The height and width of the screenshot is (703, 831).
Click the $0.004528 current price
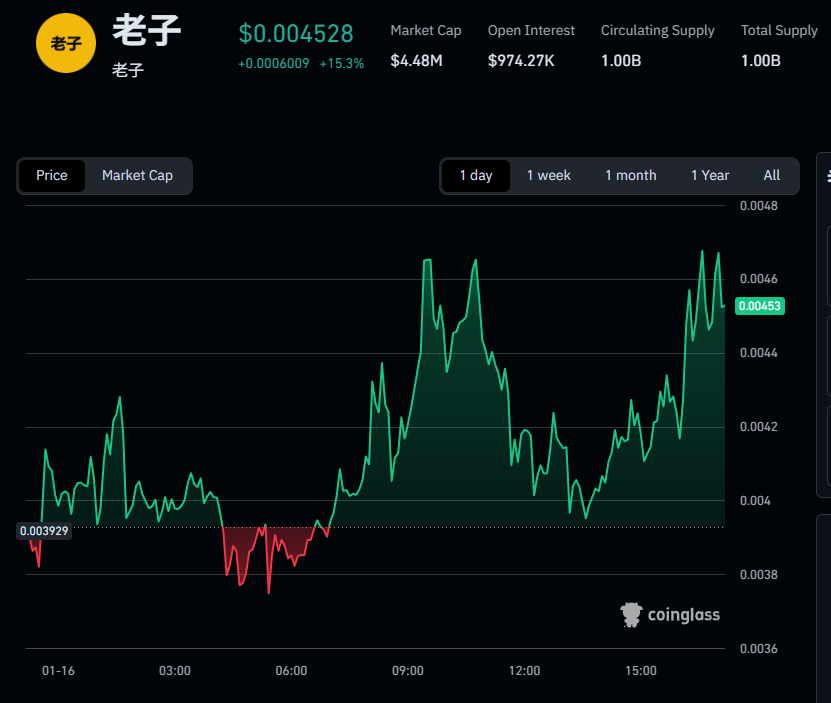point(296,33)
